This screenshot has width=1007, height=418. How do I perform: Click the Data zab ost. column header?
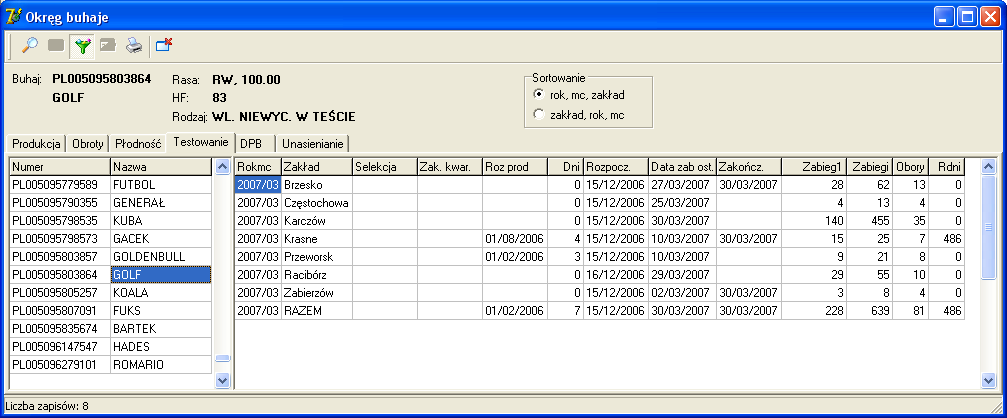pos(683,167)
